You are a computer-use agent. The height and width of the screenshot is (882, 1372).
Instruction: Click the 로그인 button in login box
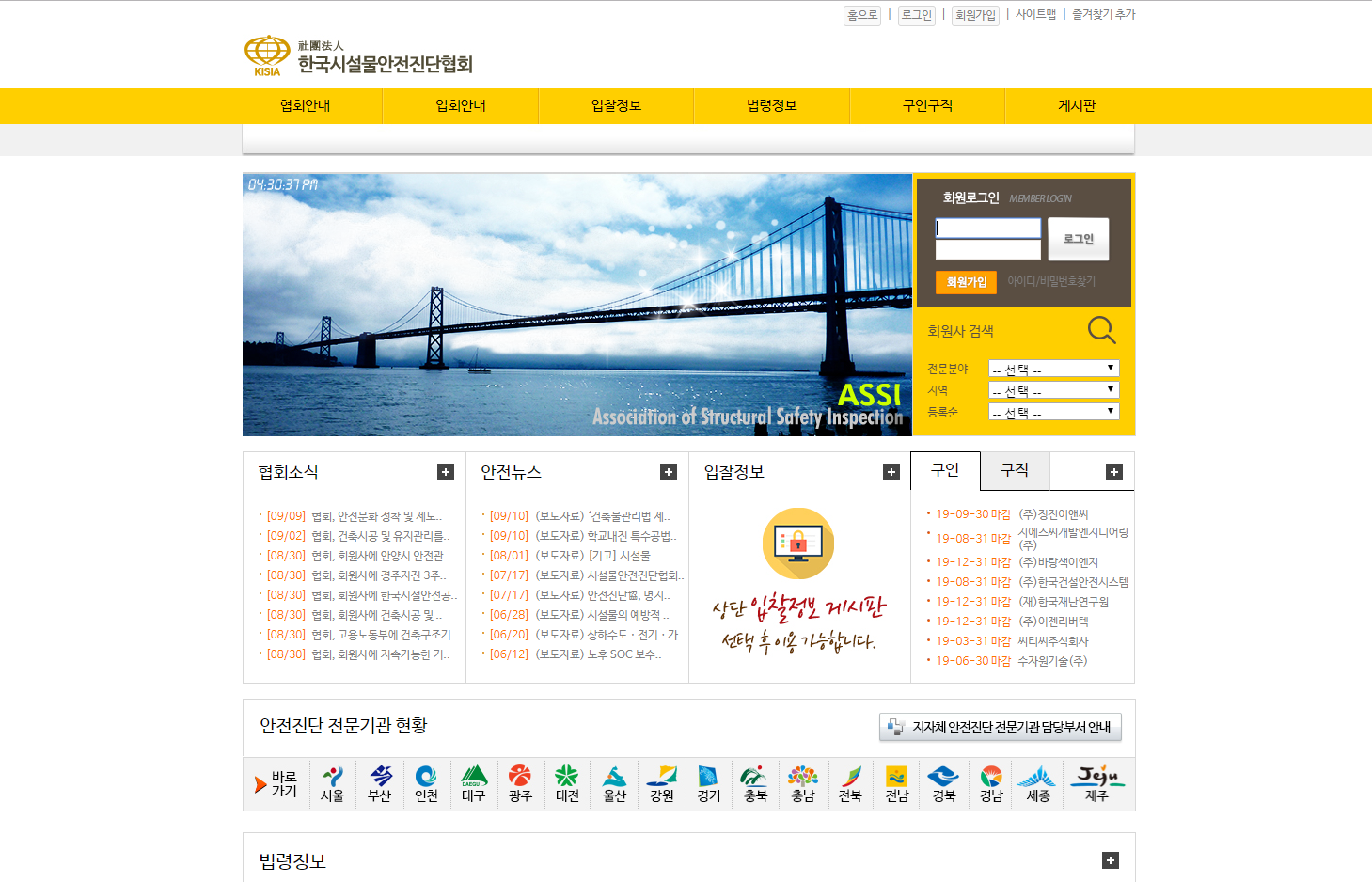1079,239
